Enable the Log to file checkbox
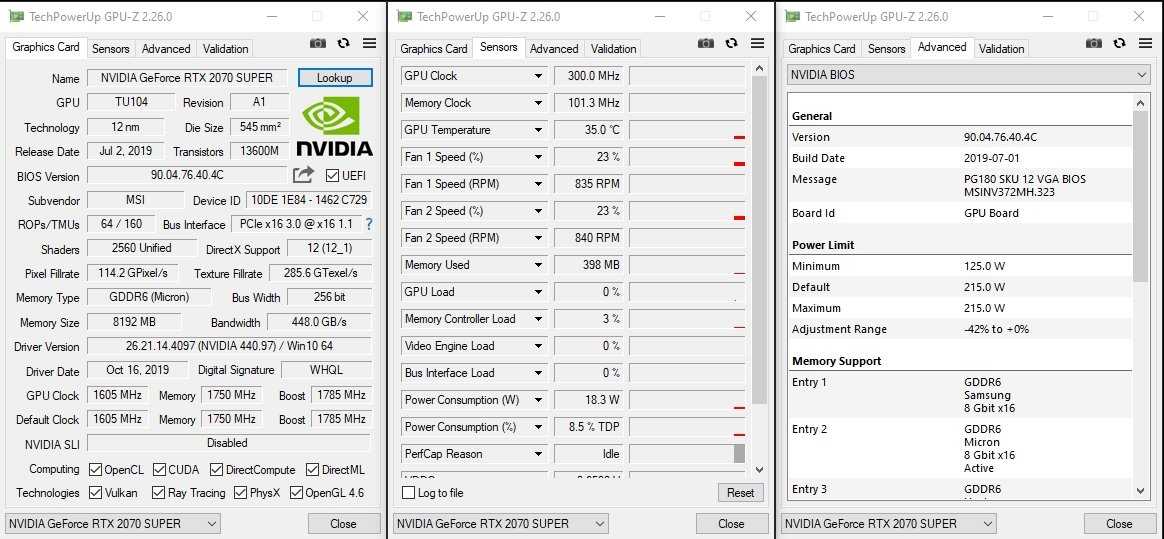Viewport: 1164px width, 539px height. tap(408, 493)
